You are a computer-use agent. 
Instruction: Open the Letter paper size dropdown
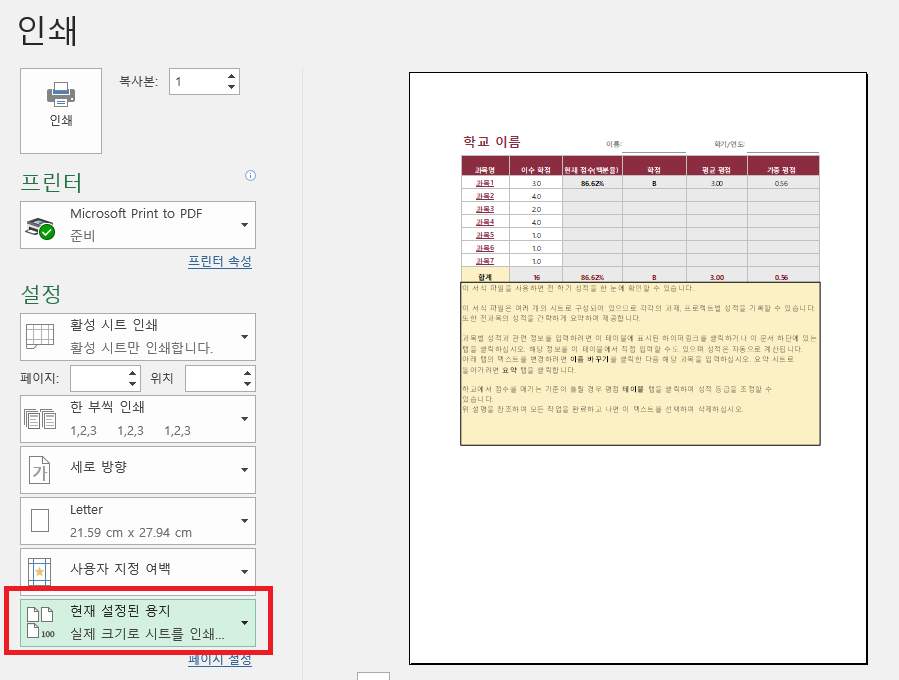pyautogui.click(x=244, y=520)
